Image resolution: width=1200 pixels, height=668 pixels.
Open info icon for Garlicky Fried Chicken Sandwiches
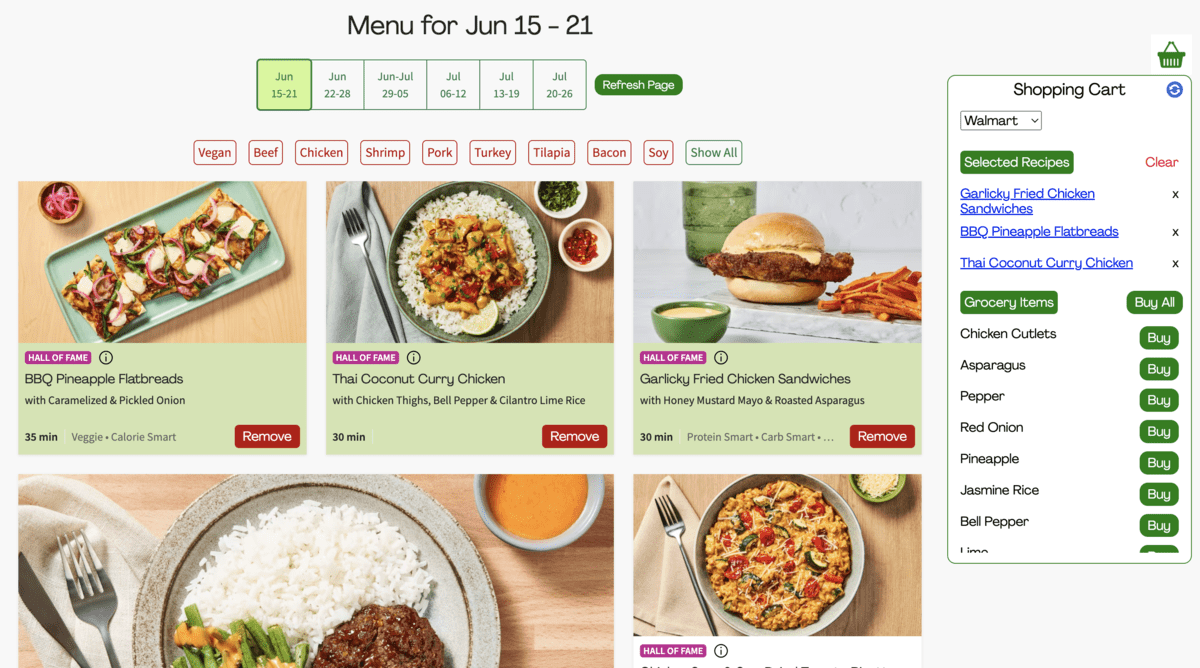click(721, 358)
